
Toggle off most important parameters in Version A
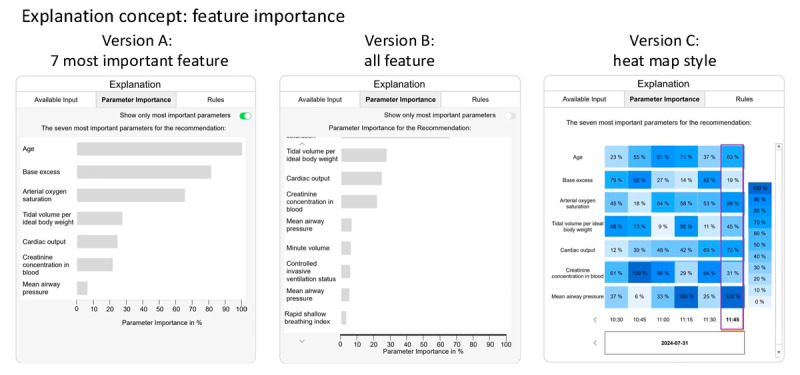pos(245,116)
